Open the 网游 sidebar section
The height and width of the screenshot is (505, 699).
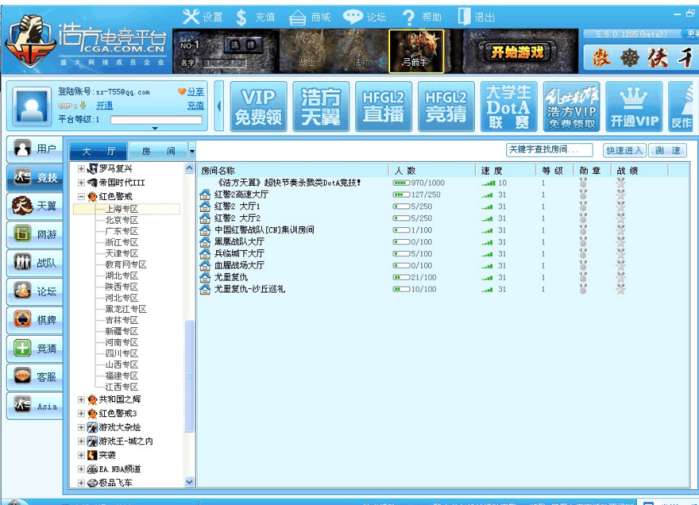[x=35, y=234]
